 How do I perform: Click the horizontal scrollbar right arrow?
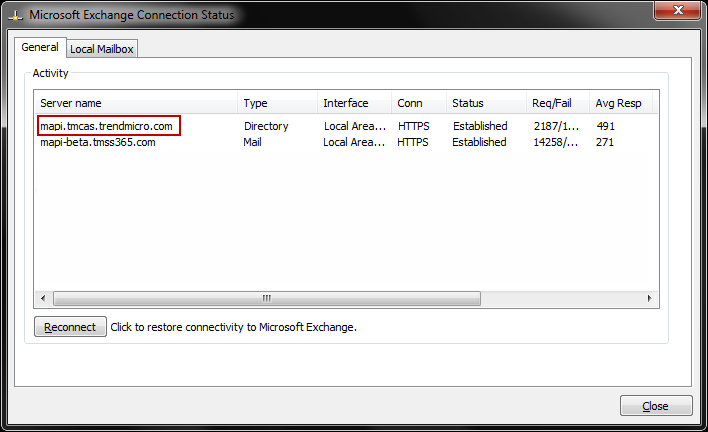(x=649, y=298)
